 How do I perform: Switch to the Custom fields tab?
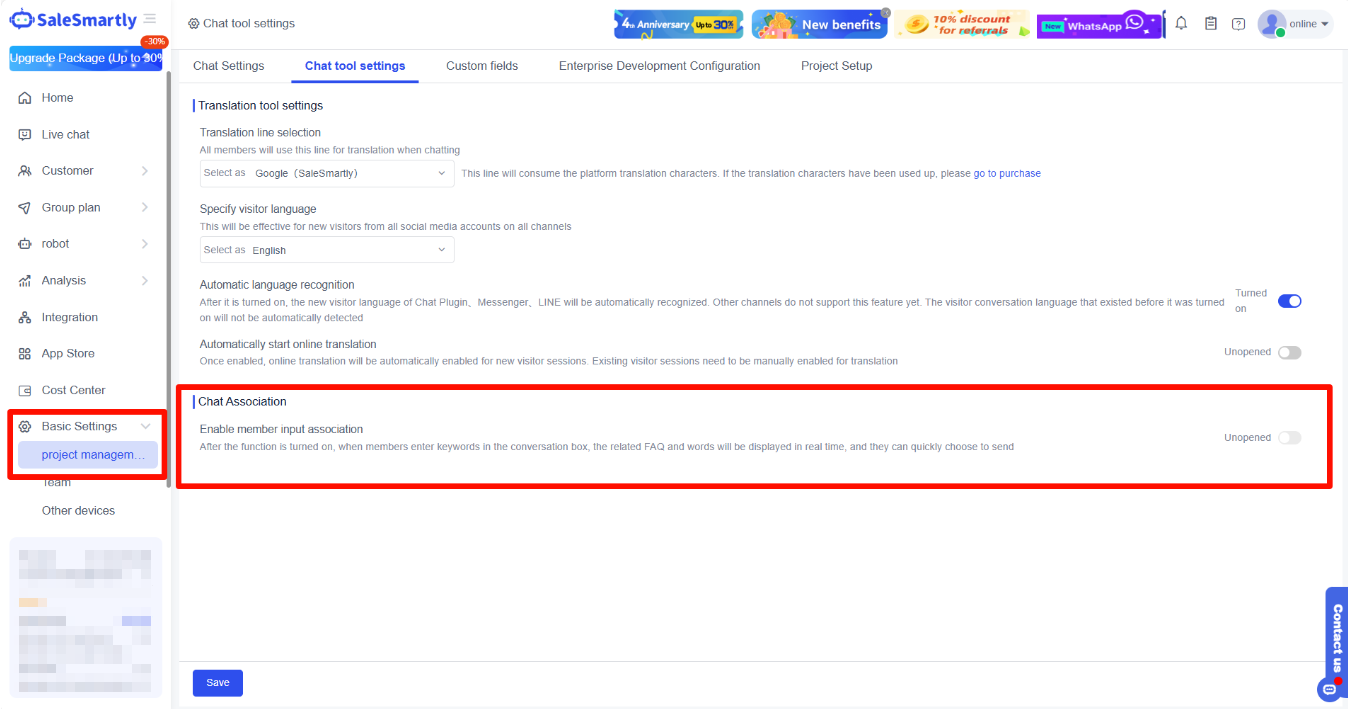(x=482, y=66)
